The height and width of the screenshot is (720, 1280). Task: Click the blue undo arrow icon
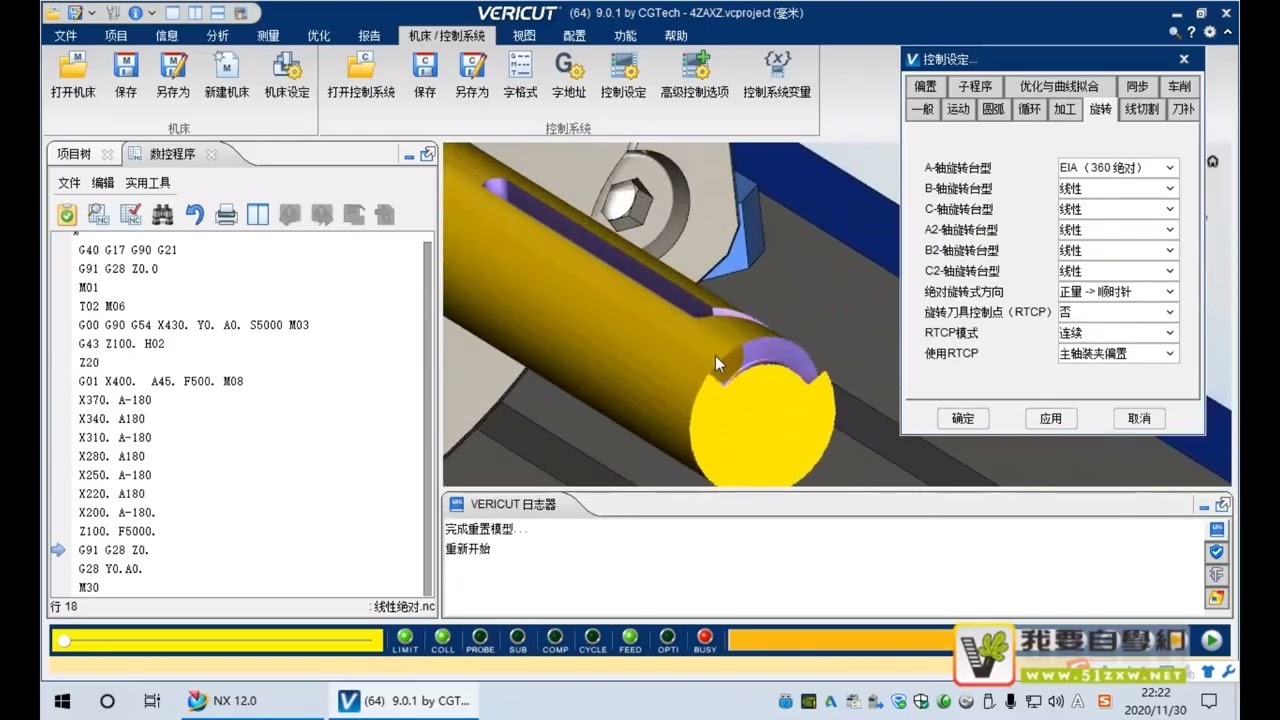(x=194, y=214)
